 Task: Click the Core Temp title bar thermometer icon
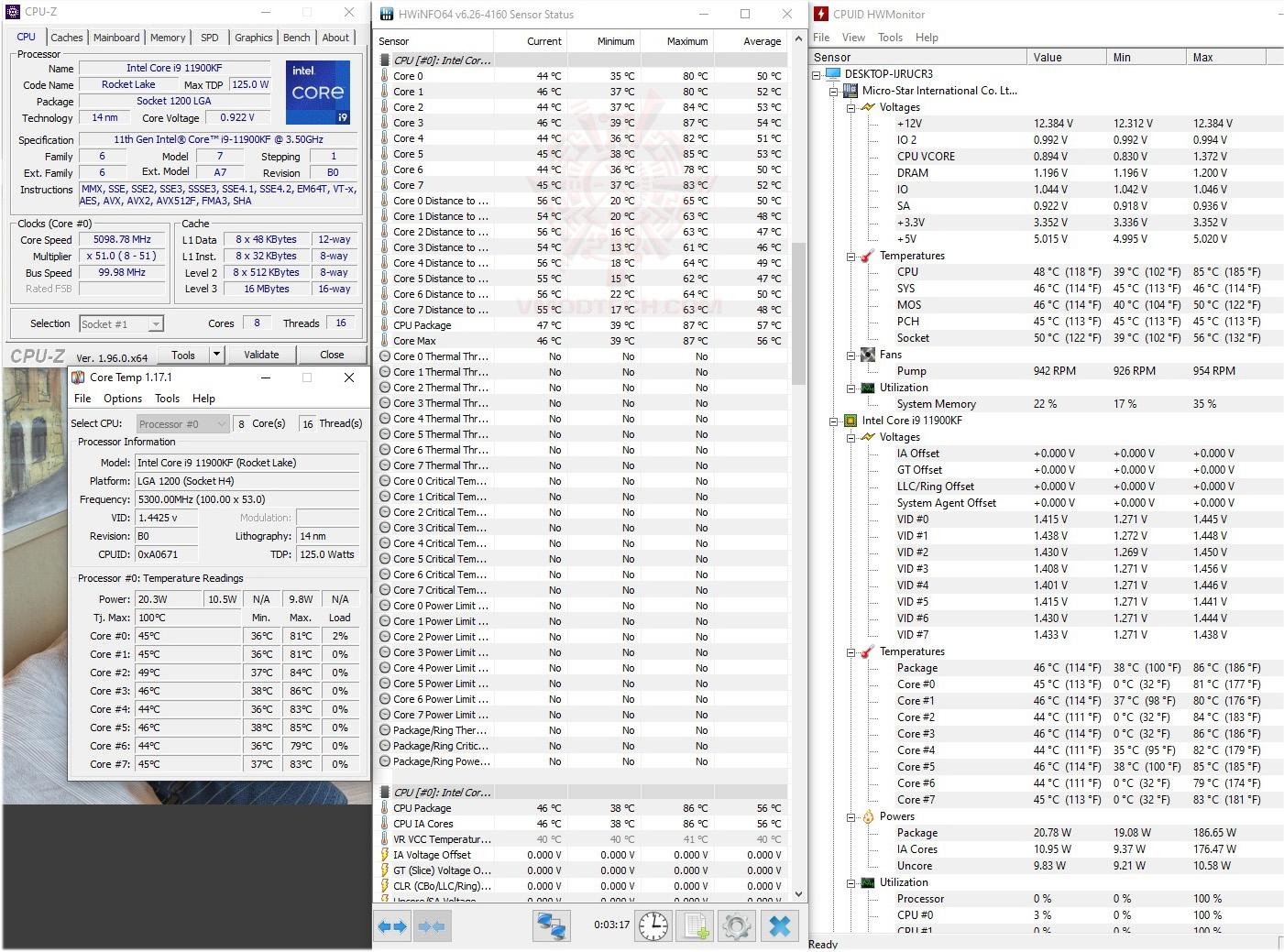pos(78,378)
